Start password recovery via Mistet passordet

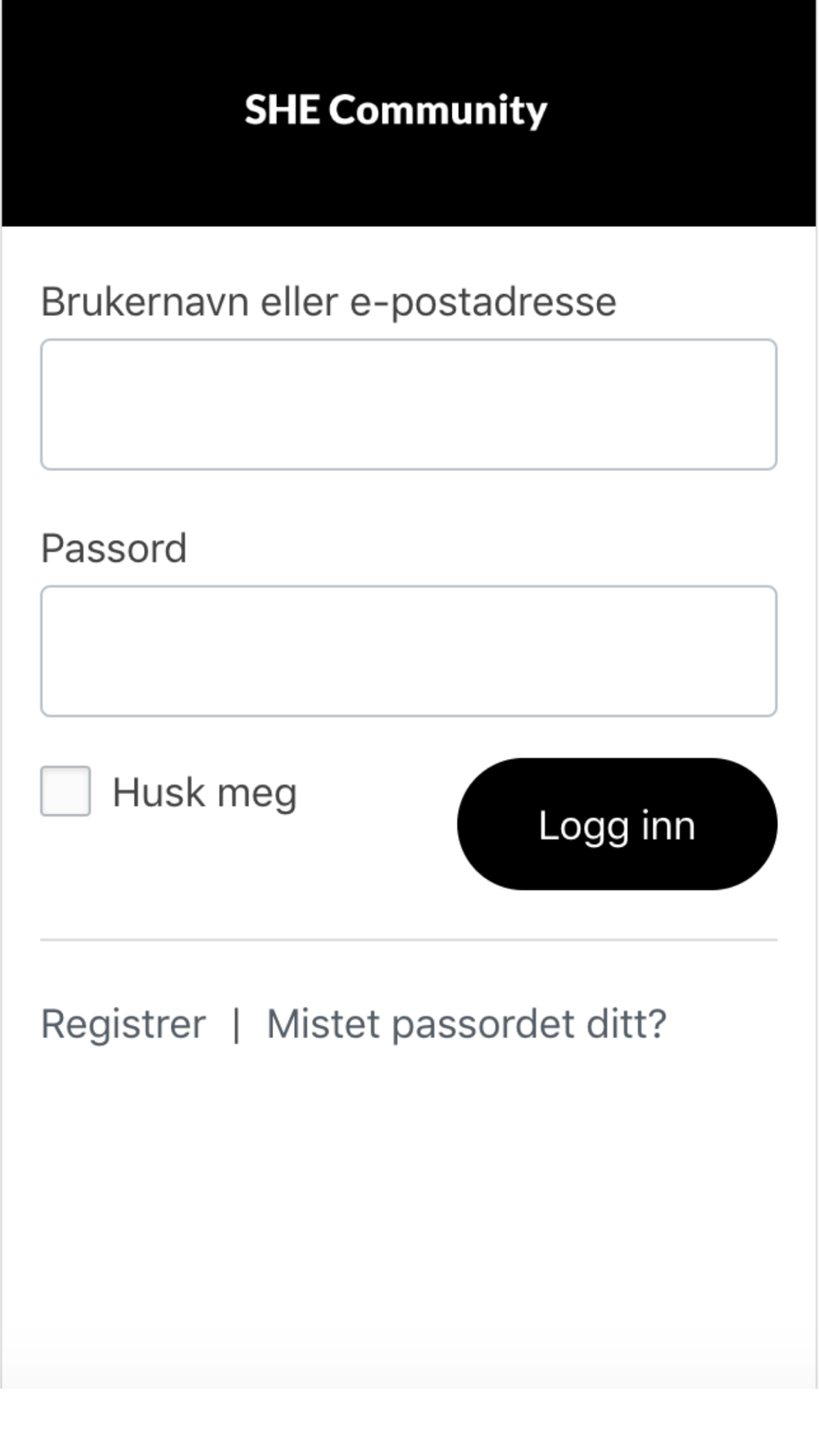click(x=467, y=1024)
